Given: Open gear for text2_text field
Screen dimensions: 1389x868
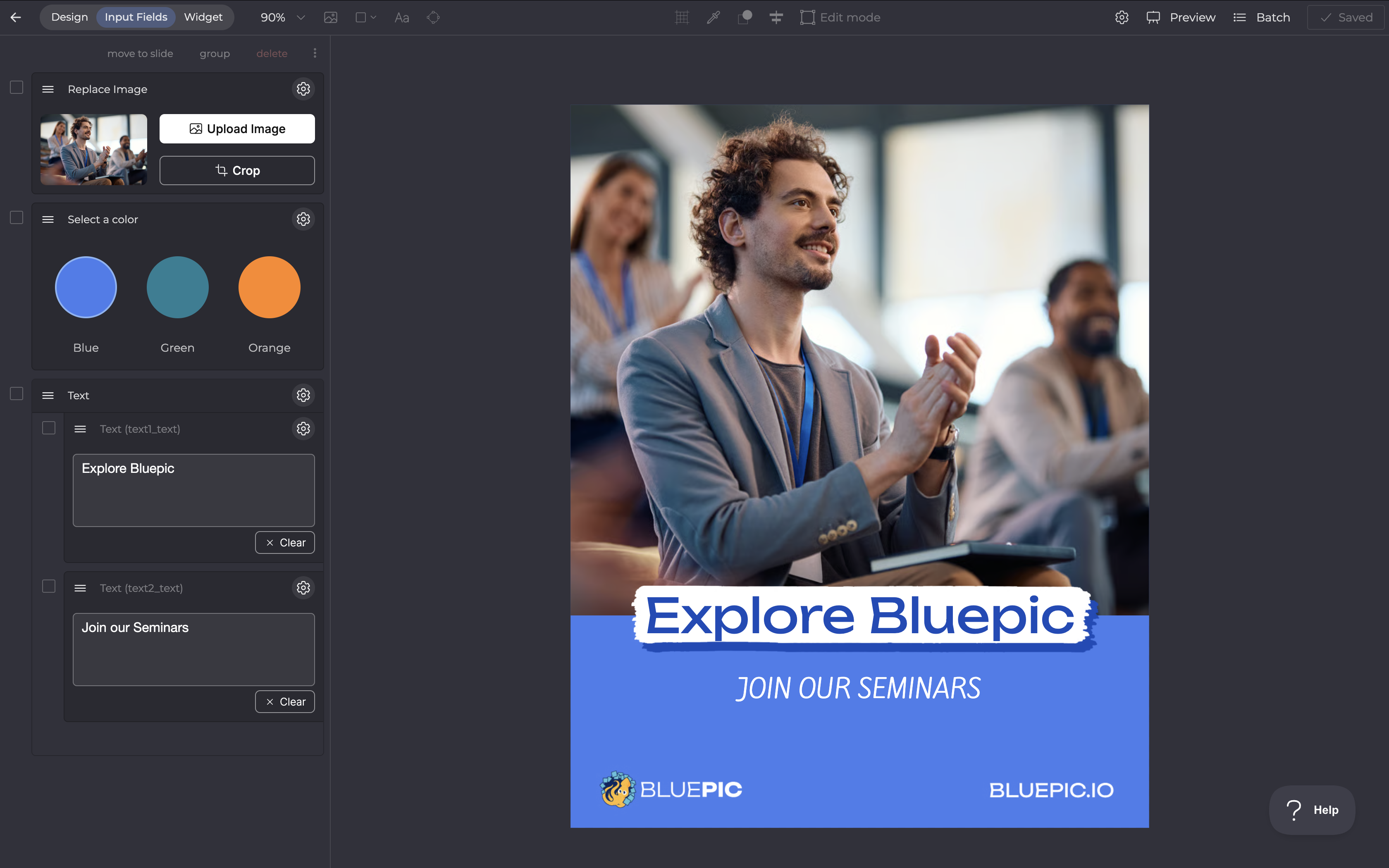Looking at the screenshot, I should tap(303, 588).
